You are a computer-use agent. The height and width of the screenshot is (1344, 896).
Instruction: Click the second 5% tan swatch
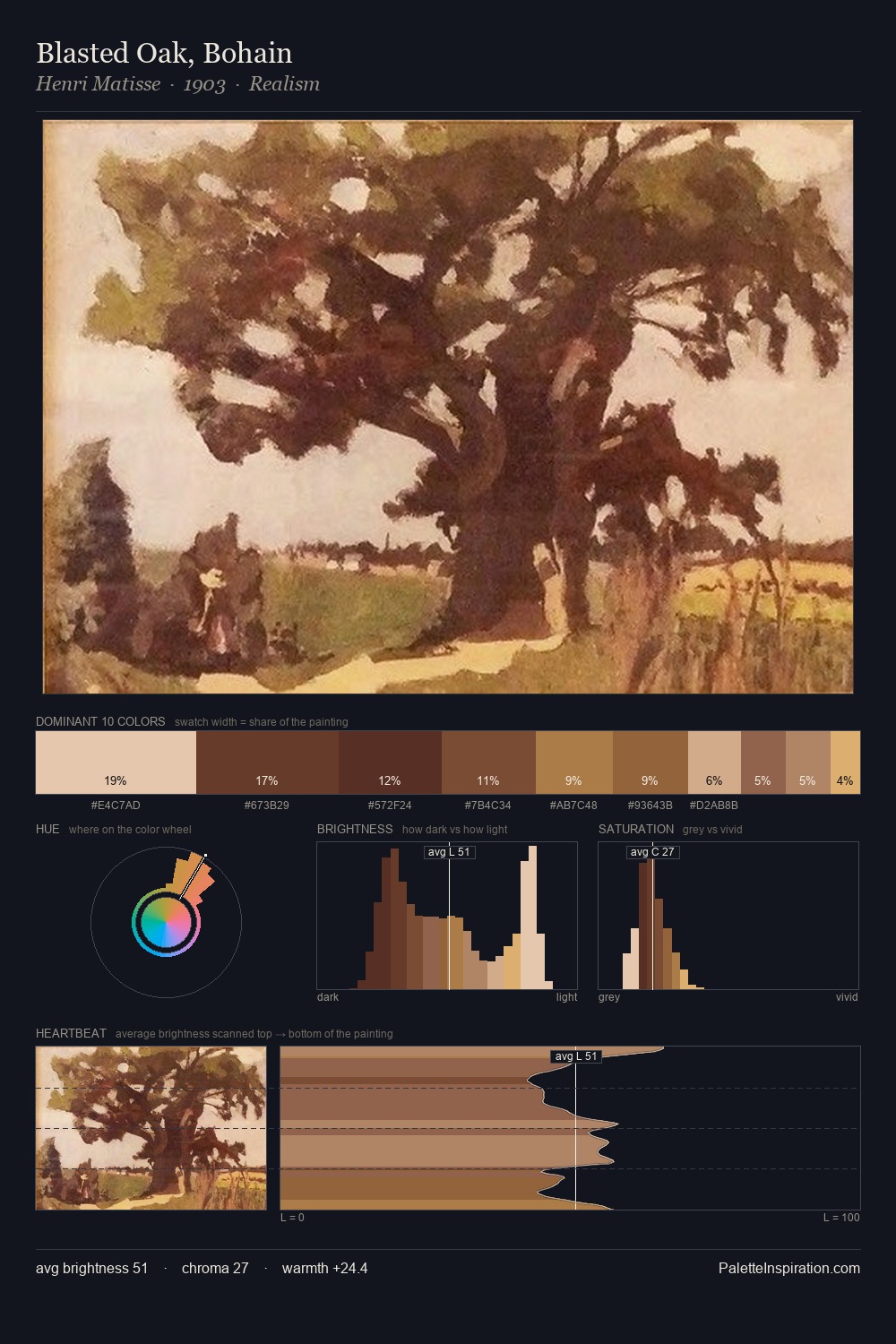(808, 762)
